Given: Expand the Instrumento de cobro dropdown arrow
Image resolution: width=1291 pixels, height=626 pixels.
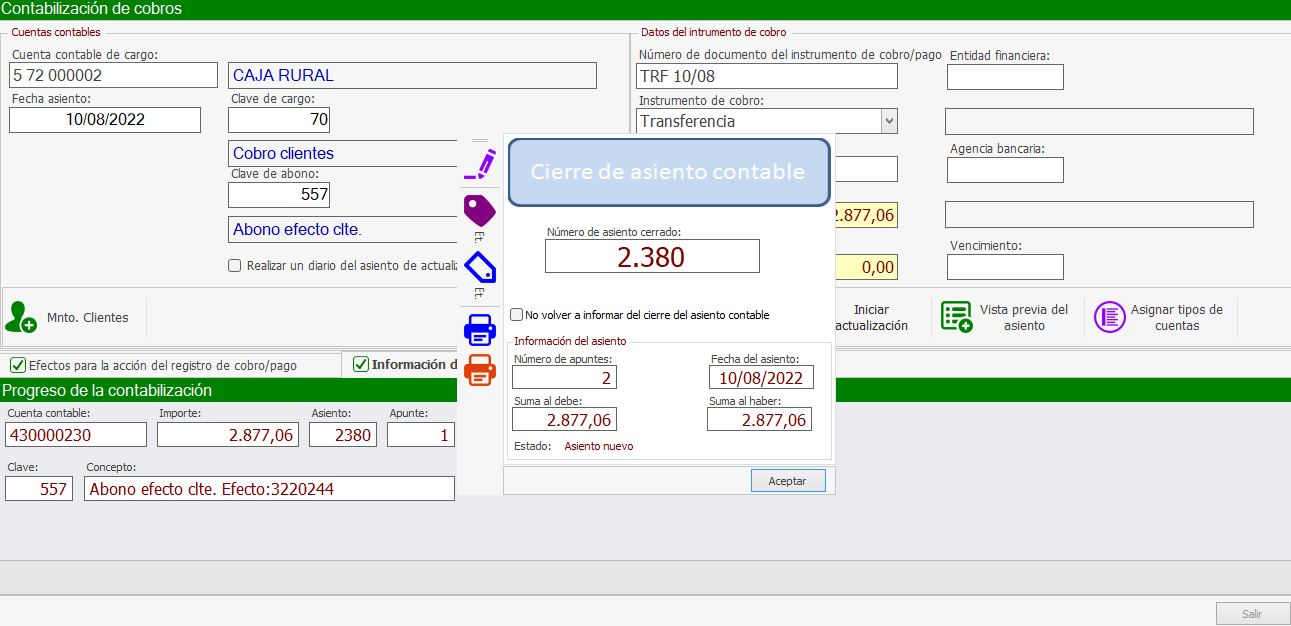Looking at the screenshot, I should click(x=888, y=121).
